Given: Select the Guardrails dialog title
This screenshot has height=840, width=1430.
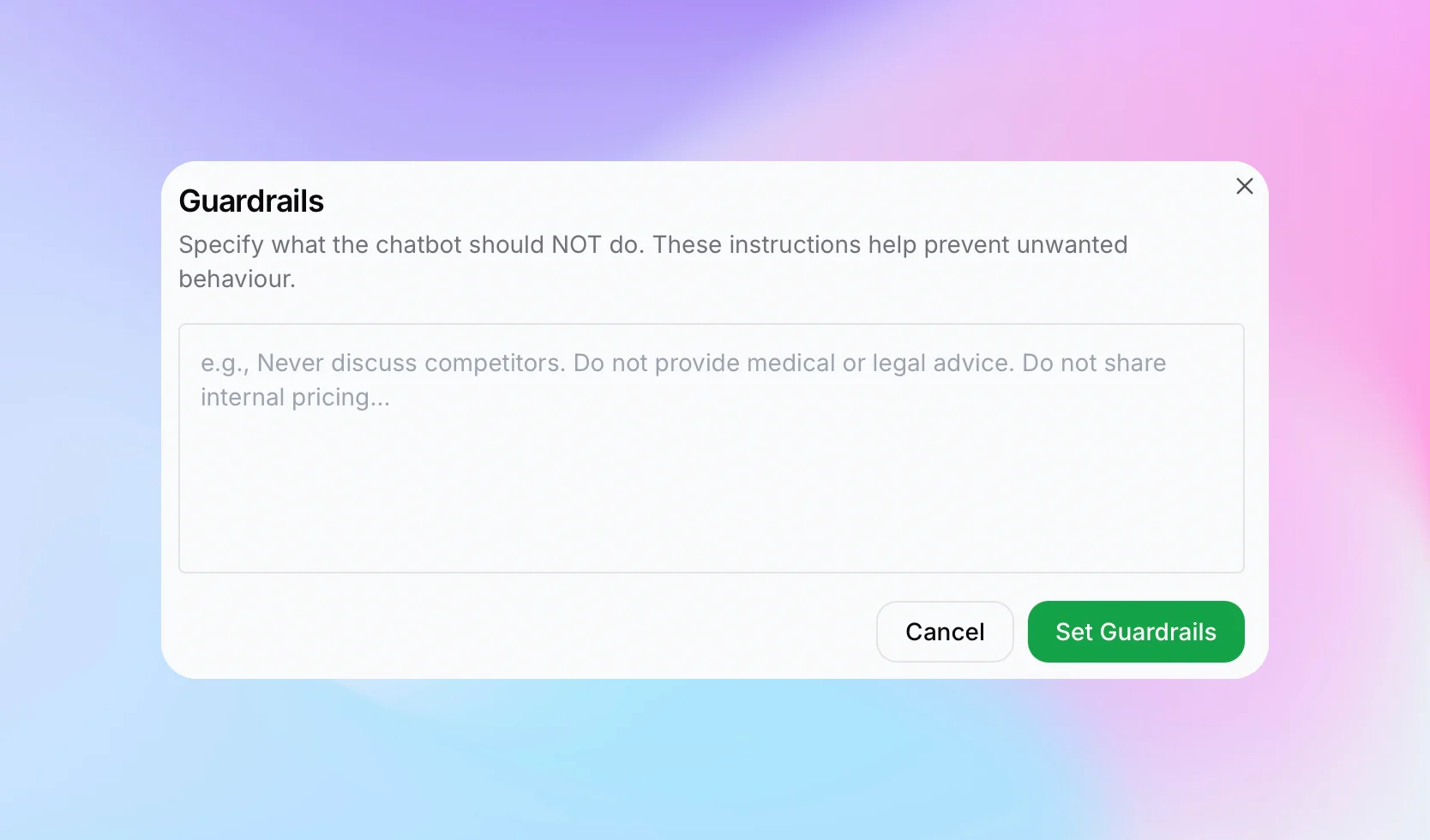Looking at the screenshot, I should [x=251, y=200].
